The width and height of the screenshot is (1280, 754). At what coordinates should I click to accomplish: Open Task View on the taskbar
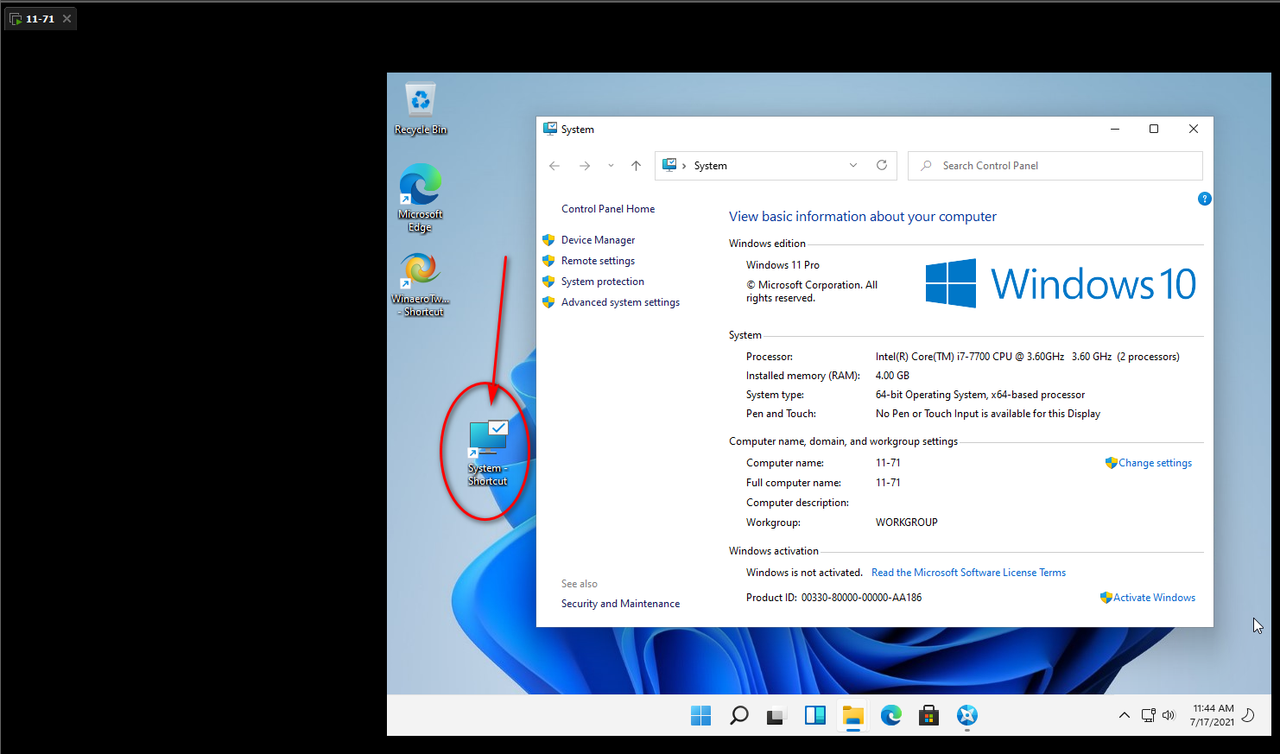tap(777, 715)
